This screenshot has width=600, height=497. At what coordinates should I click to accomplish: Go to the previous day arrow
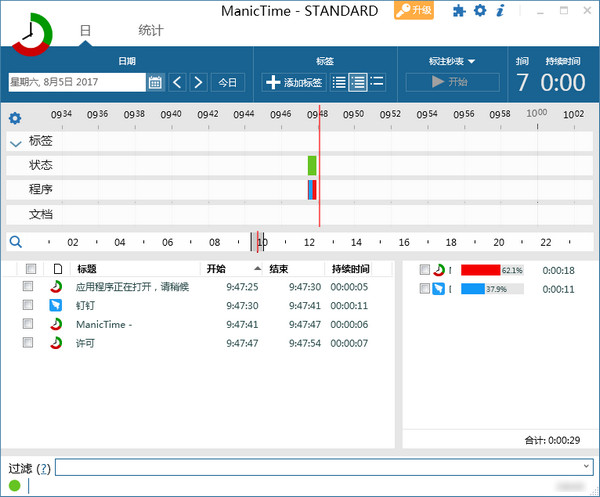click(177, 82)
